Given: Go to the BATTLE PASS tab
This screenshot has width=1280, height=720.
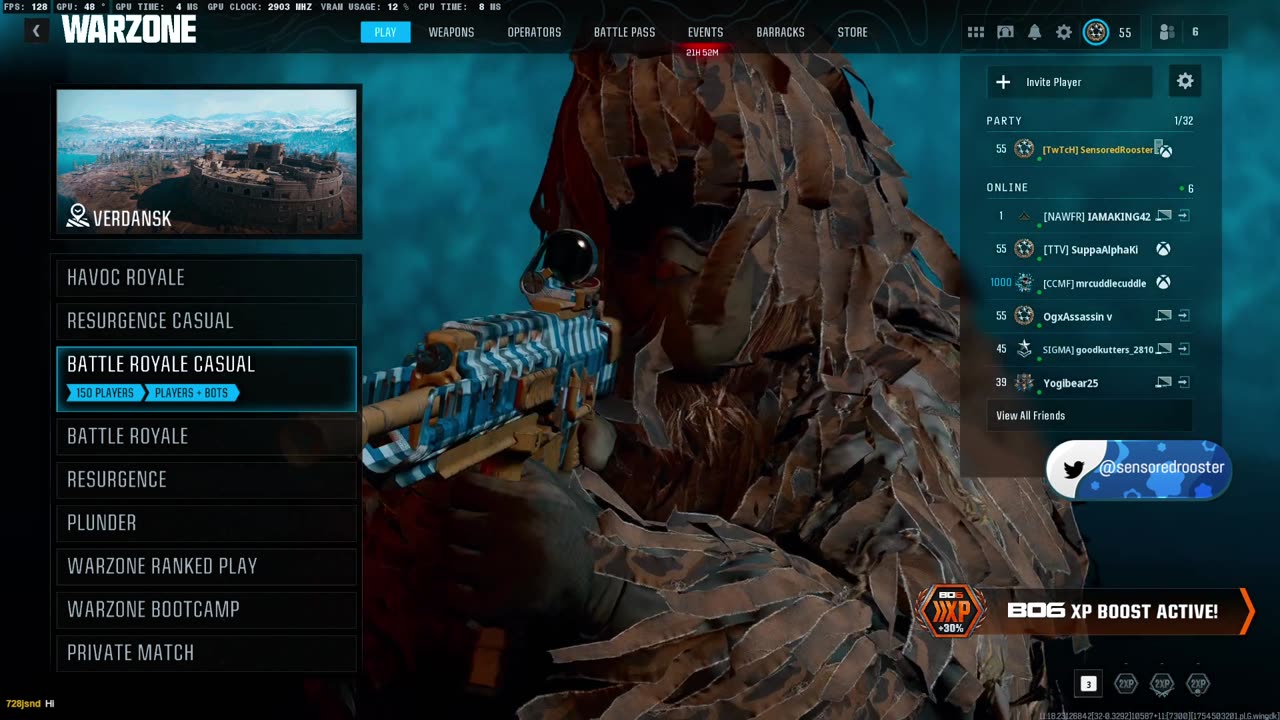Looking at the screenshot, I should pyautogui.click(x=624, y=32).
